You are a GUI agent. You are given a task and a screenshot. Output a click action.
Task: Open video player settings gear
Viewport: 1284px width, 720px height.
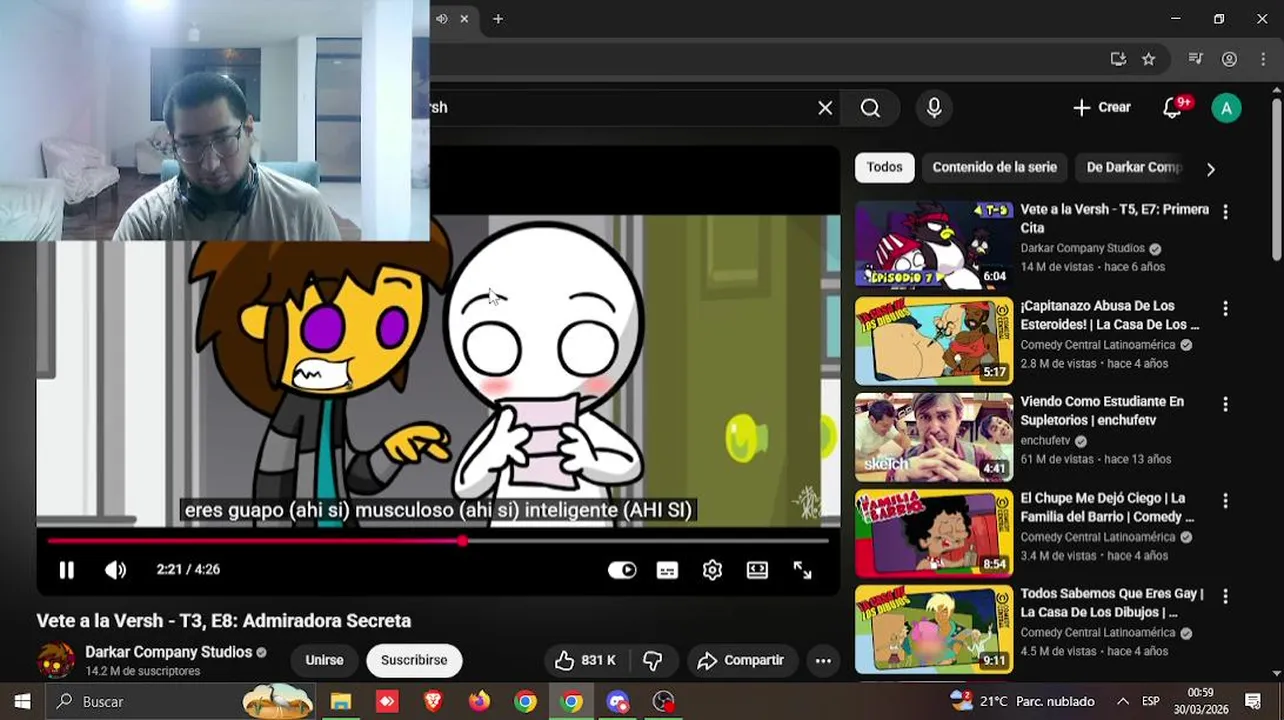click(712, 570)
